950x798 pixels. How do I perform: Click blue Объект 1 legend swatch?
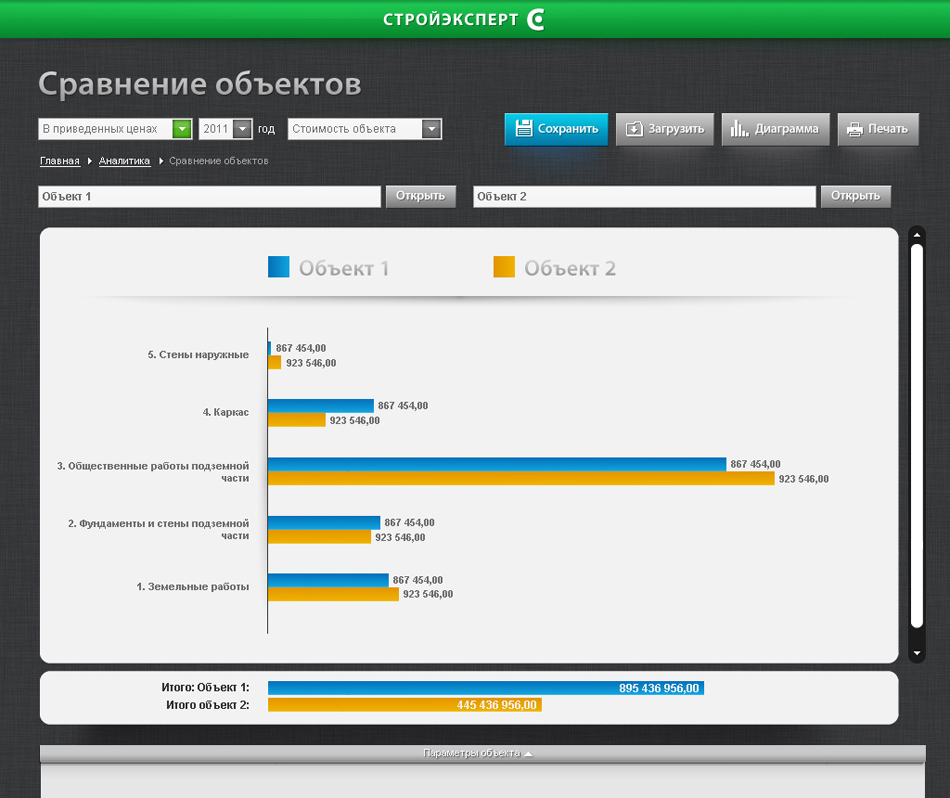point(279,267)
